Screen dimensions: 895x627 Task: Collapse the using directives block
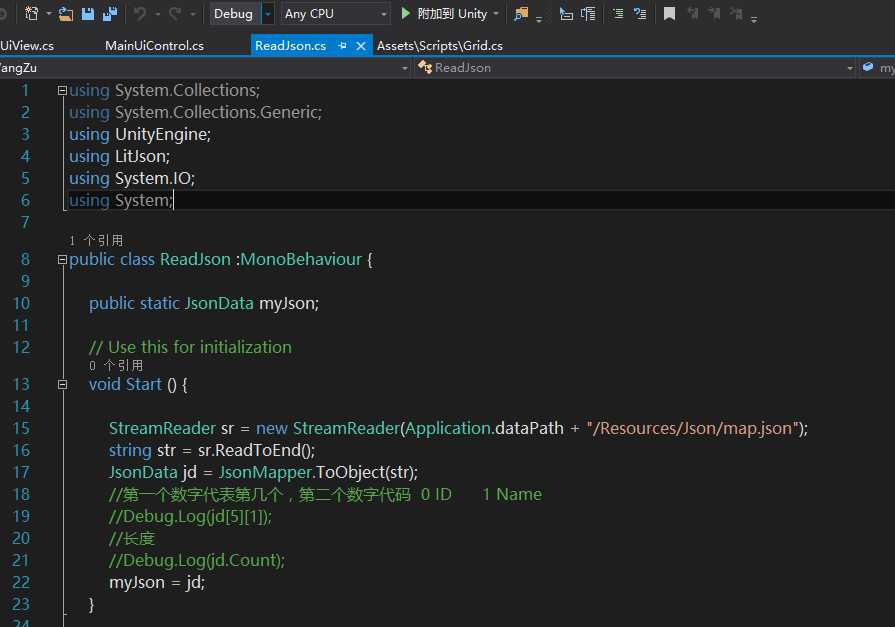63,90
